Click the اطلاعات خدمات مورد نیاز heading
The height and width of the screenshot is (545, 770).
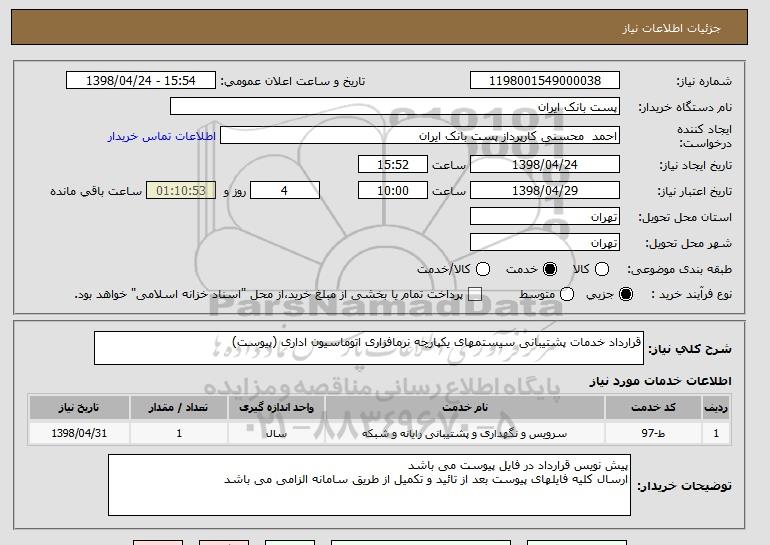(x=660, y=381)
